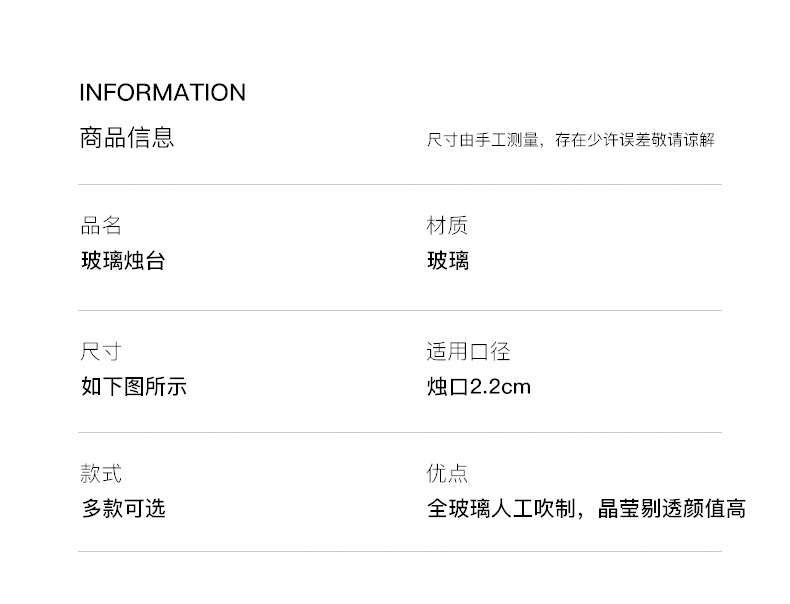Select the 烛口2.2cm diameter value
Viewport: 790px width, 604px height.
tap(479, 387)
